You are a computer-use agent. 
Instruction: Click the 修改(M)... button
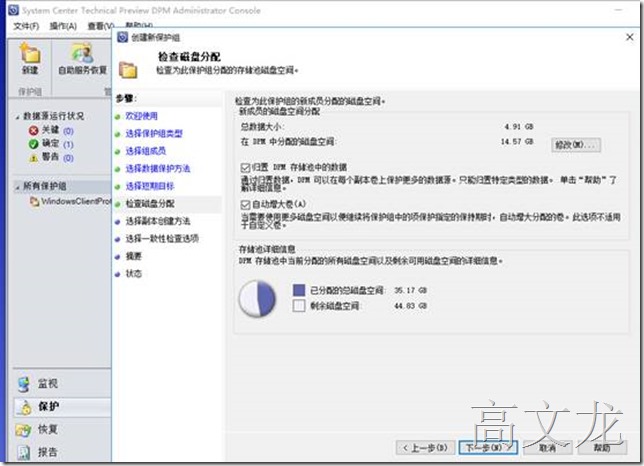[x=576, y=145]
